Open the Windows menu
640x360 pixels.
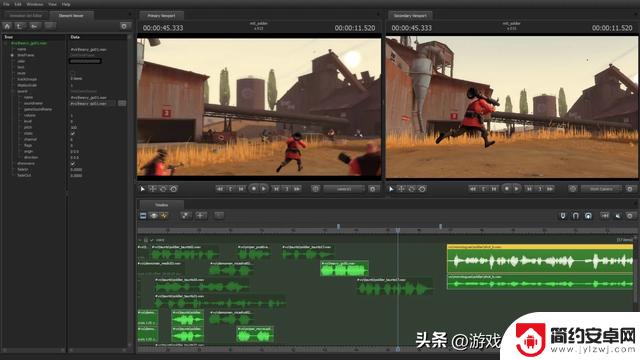pyautogui.click(x=35, y=4)
